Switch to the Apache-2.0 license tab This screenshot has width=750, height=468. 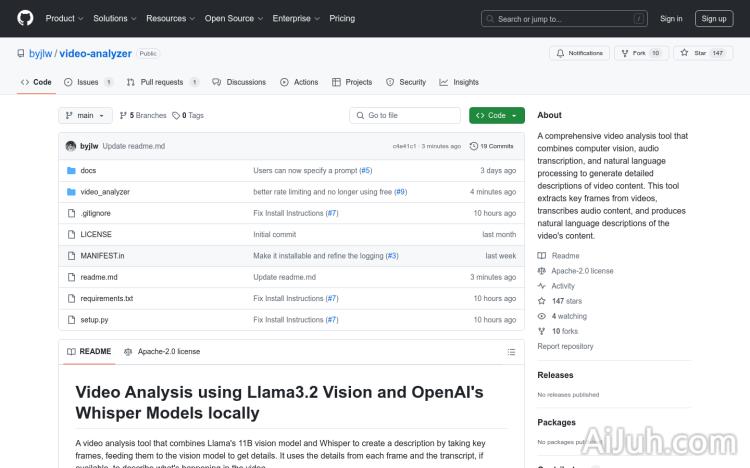pos(162,352)
